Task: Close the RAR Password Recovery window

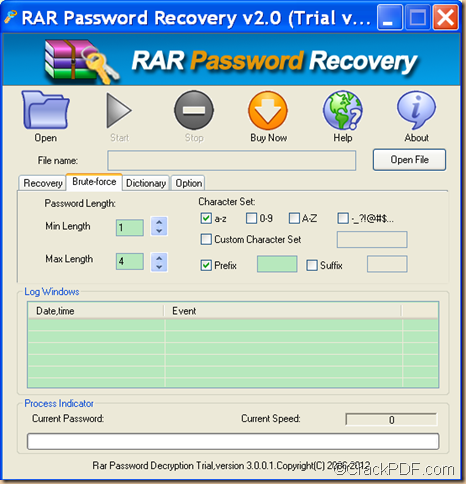Action: [445, 17]
